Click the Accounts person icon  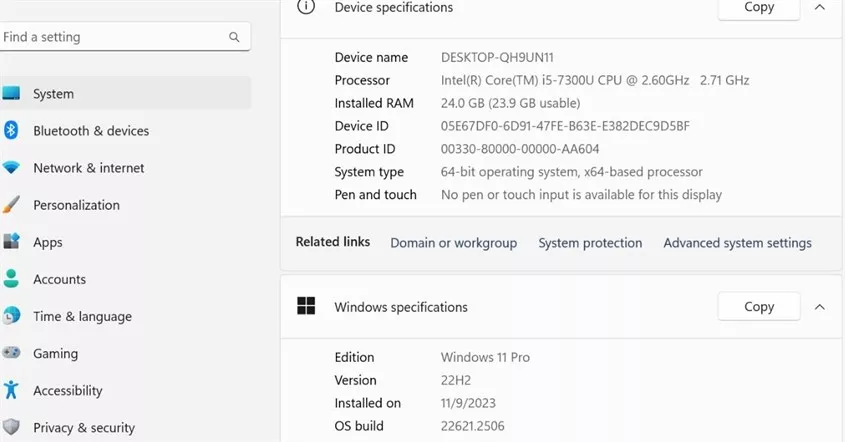[11, 279]
